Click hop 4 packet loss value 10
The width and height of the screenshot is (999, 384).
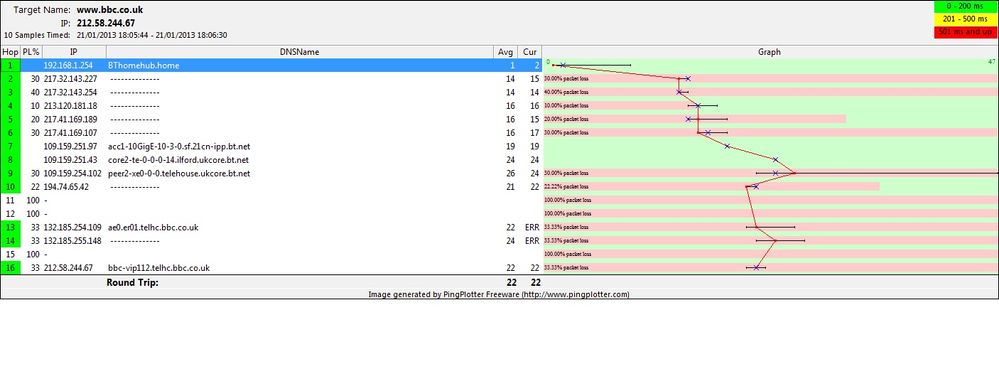35,106
